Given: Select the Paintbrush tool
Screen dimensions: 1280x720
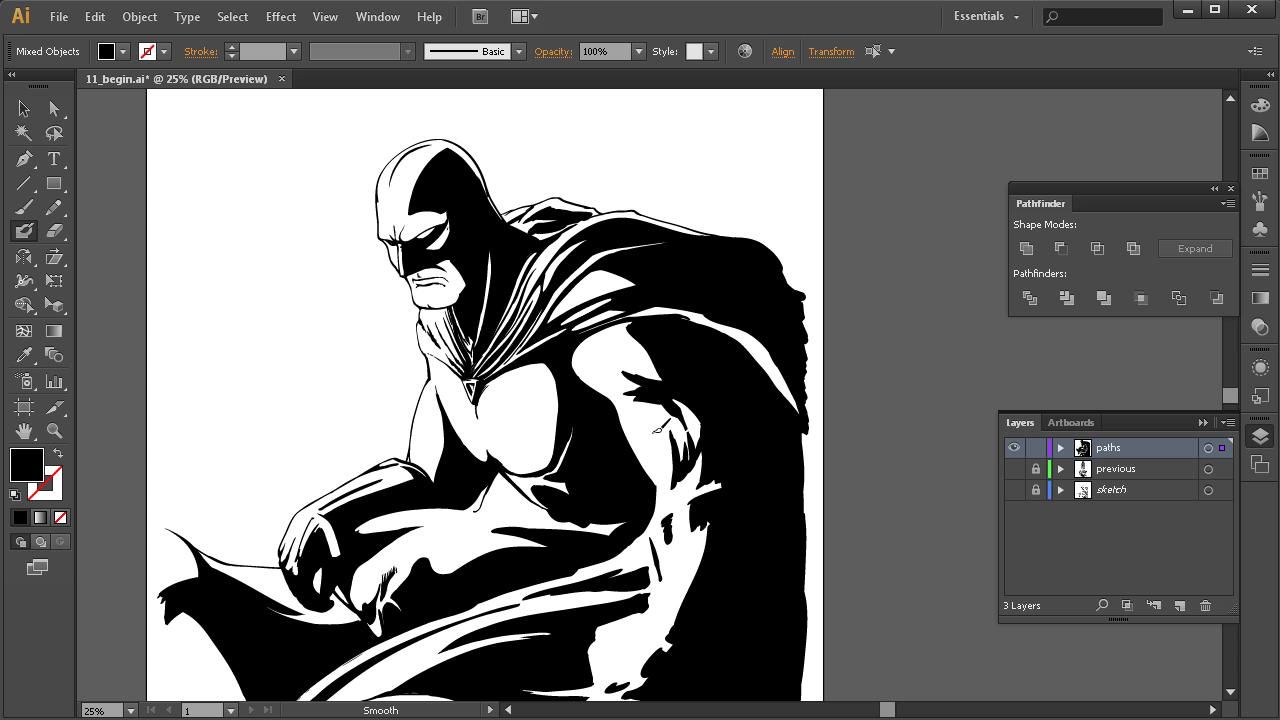Looking at the screenshot, I should [24, 207].
